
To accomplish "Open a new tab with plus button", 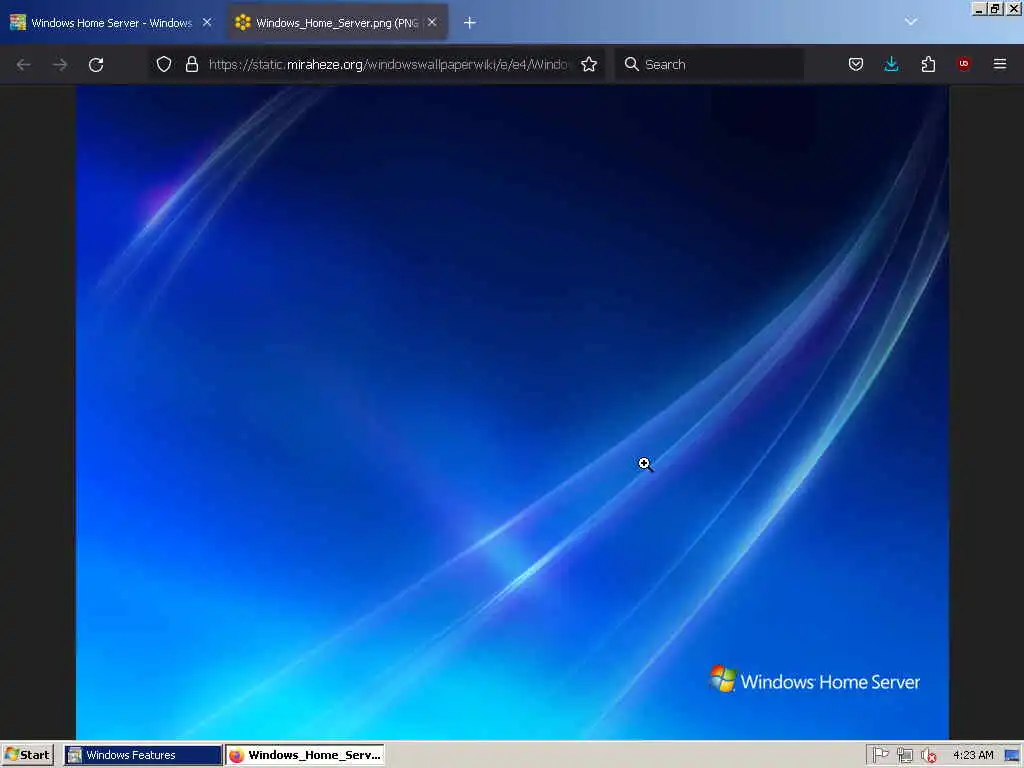I will click(470, 23).
